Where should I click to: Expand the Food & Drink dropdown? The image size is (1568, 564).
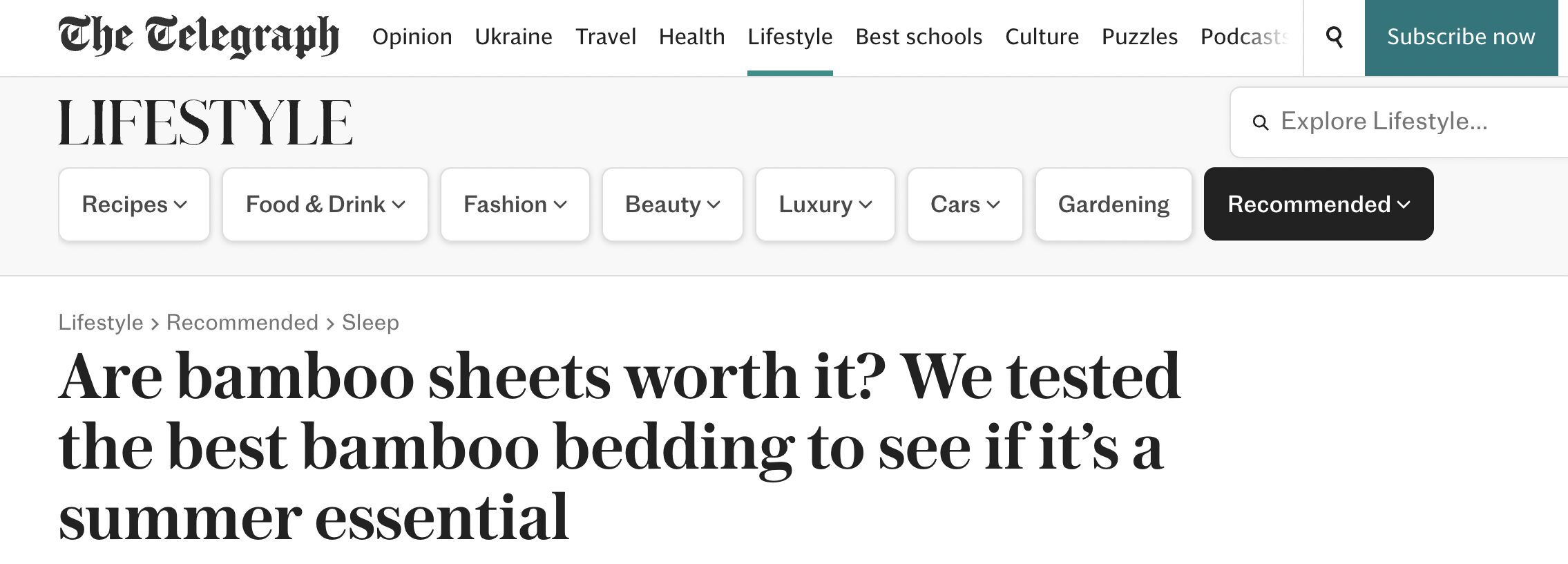(325, 205)
